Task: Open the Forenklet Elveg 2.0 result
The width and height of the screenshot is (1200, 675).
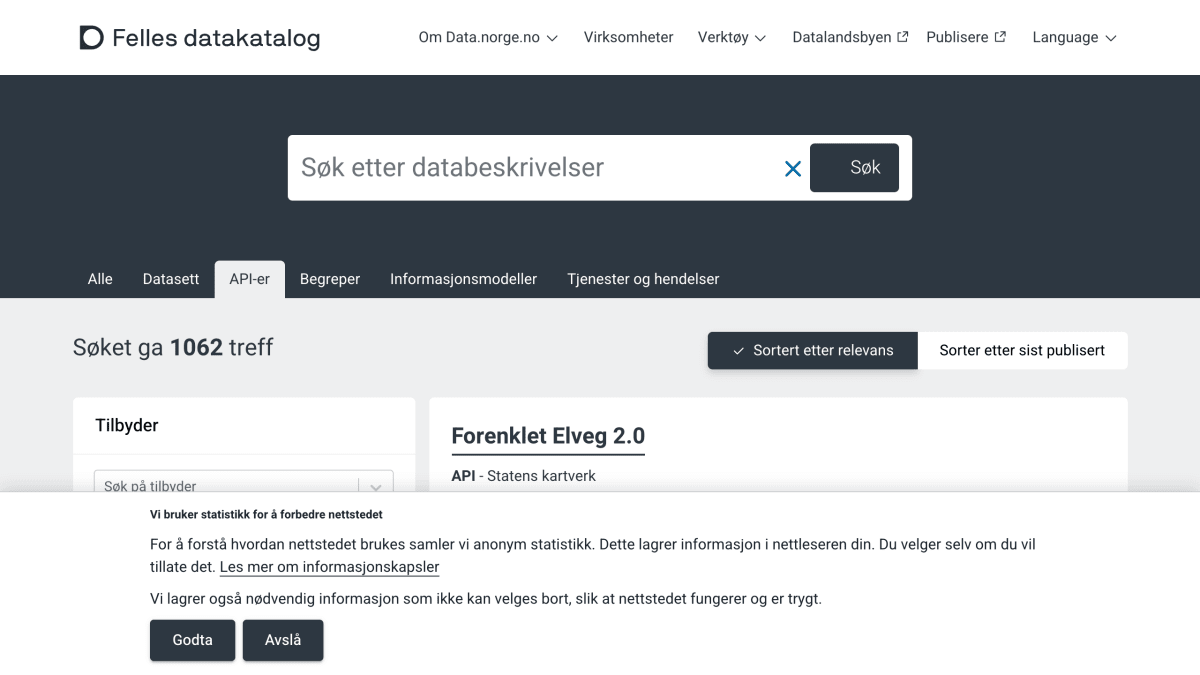Action: pyautogui.click(x=548, y=436)
